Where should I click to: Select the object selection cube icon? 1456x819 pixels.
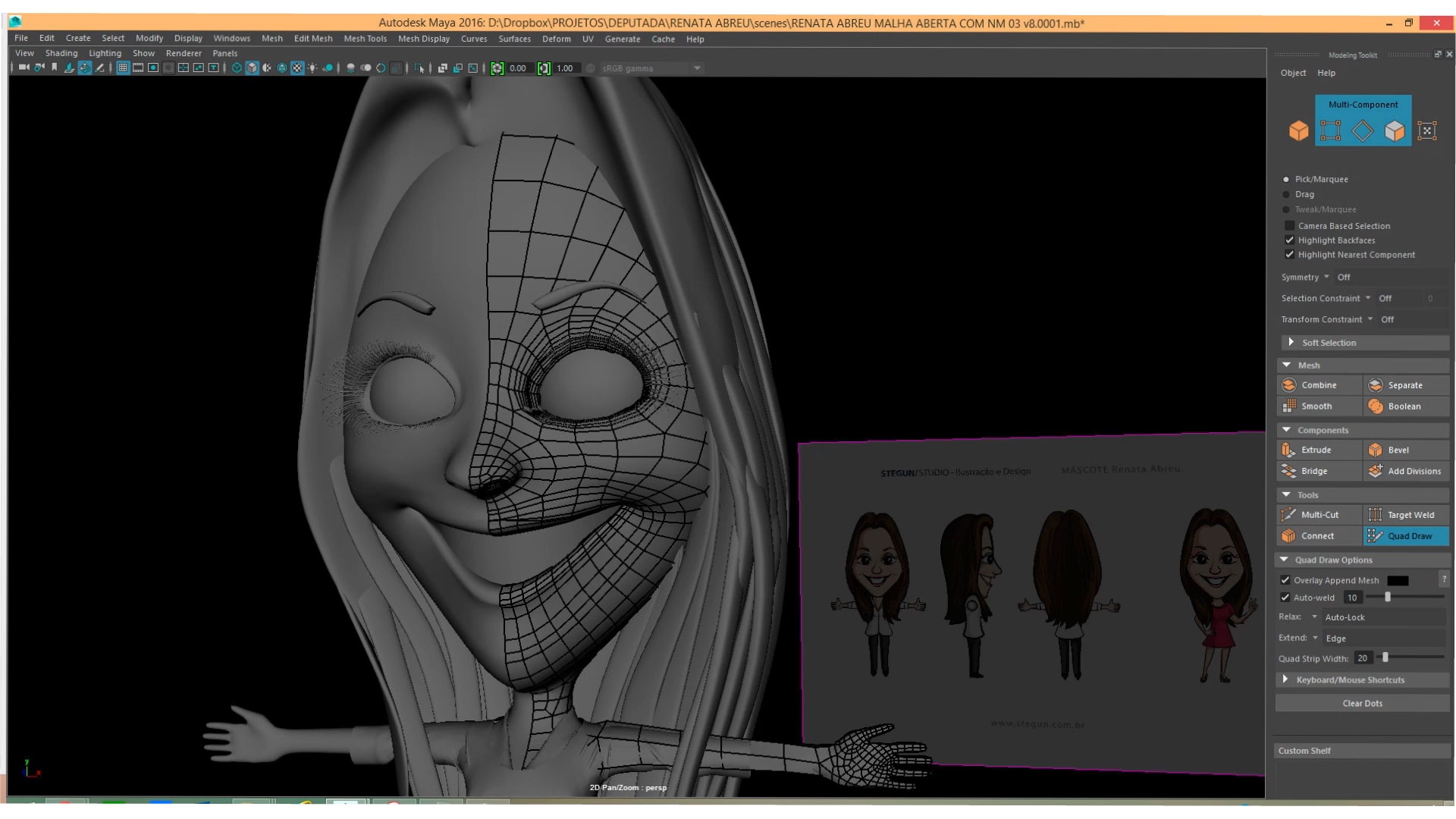point(1298,131)
